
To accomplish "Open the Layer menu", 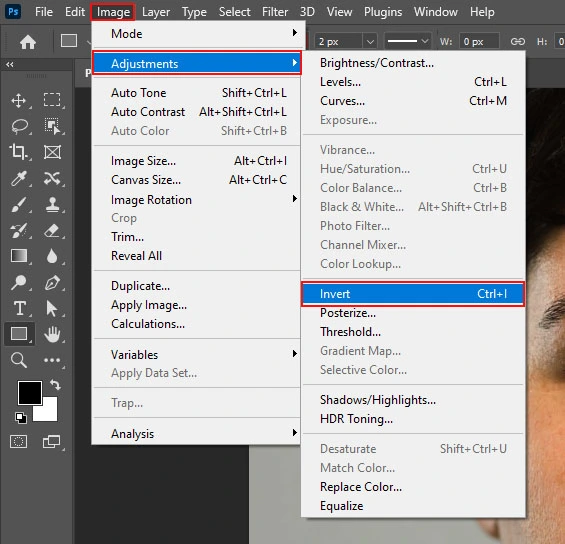I will coord(156,12).
